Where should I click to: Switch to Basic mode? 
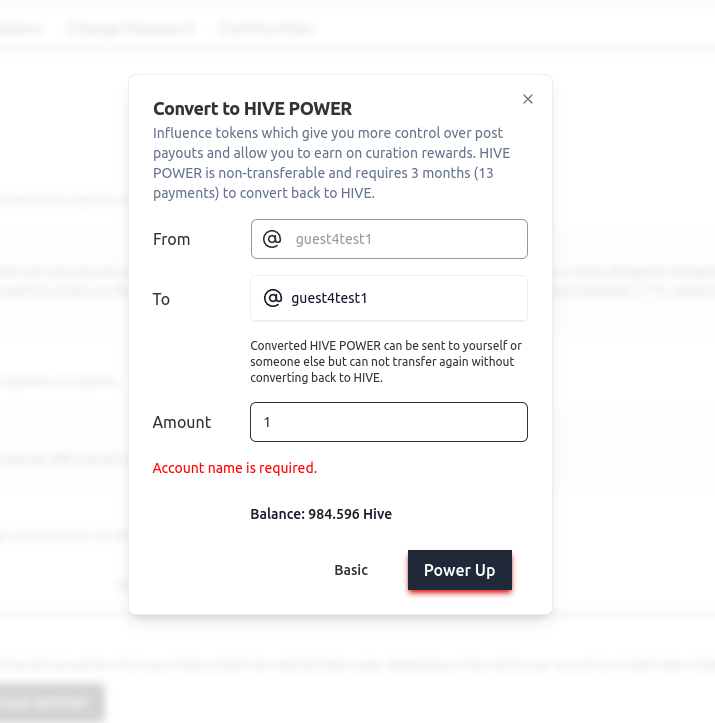coord(351,570)
